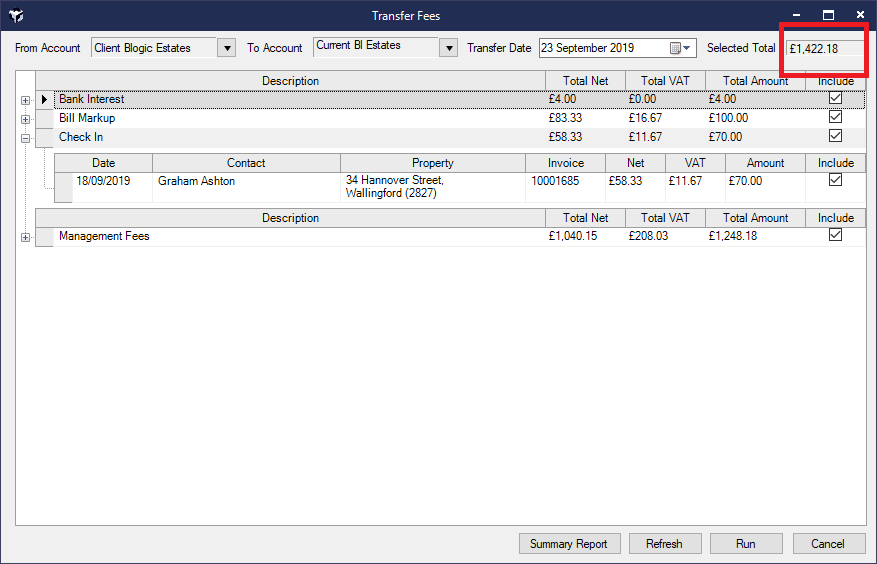This screenshot has width=877, height=564.
Task: Expand the Bank Interest row
Action: click(x=25, y=100)
